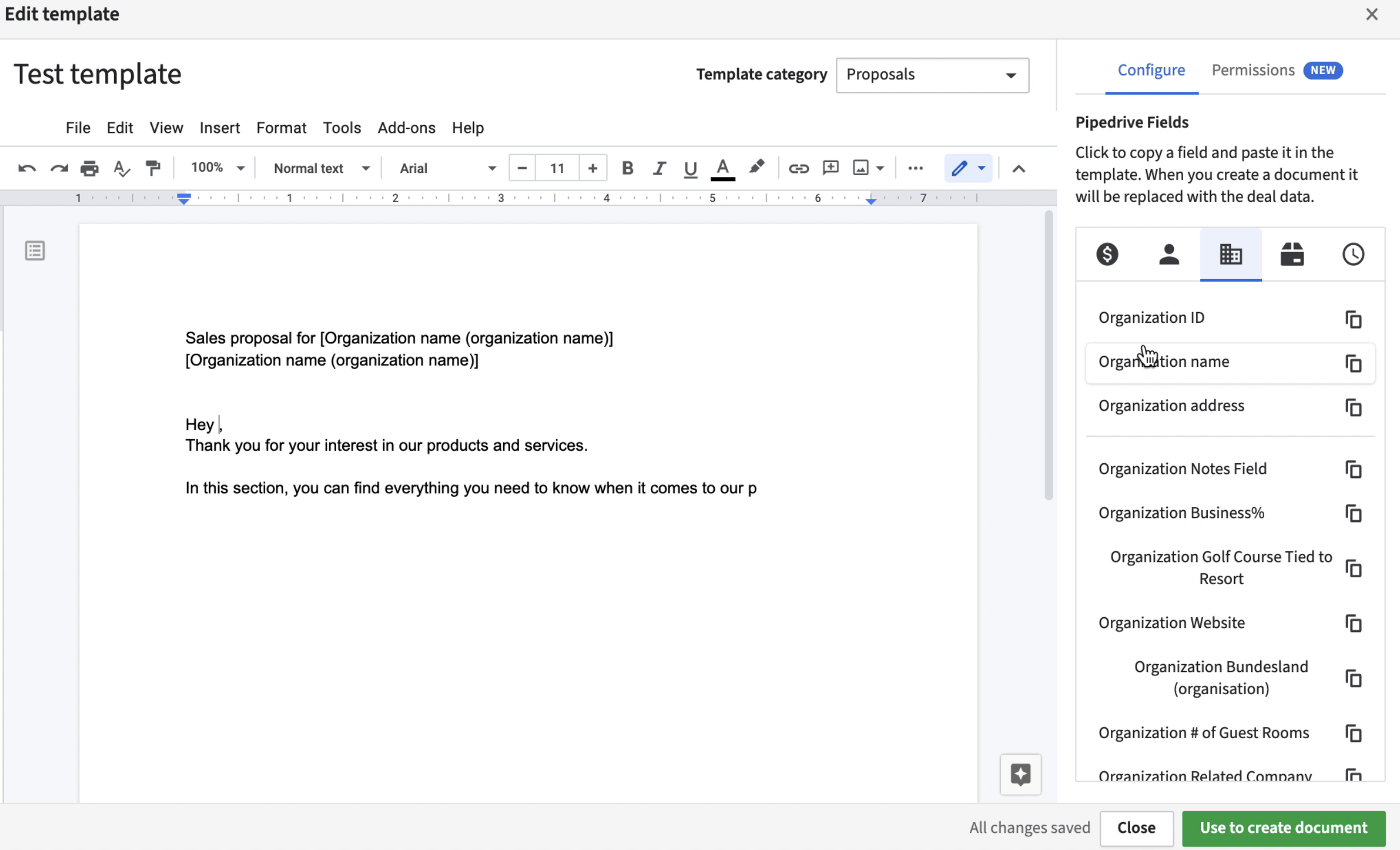Open the Template category Proposals dropdown
This screenshot has width=1400, height=850.
tap(932, 75)
